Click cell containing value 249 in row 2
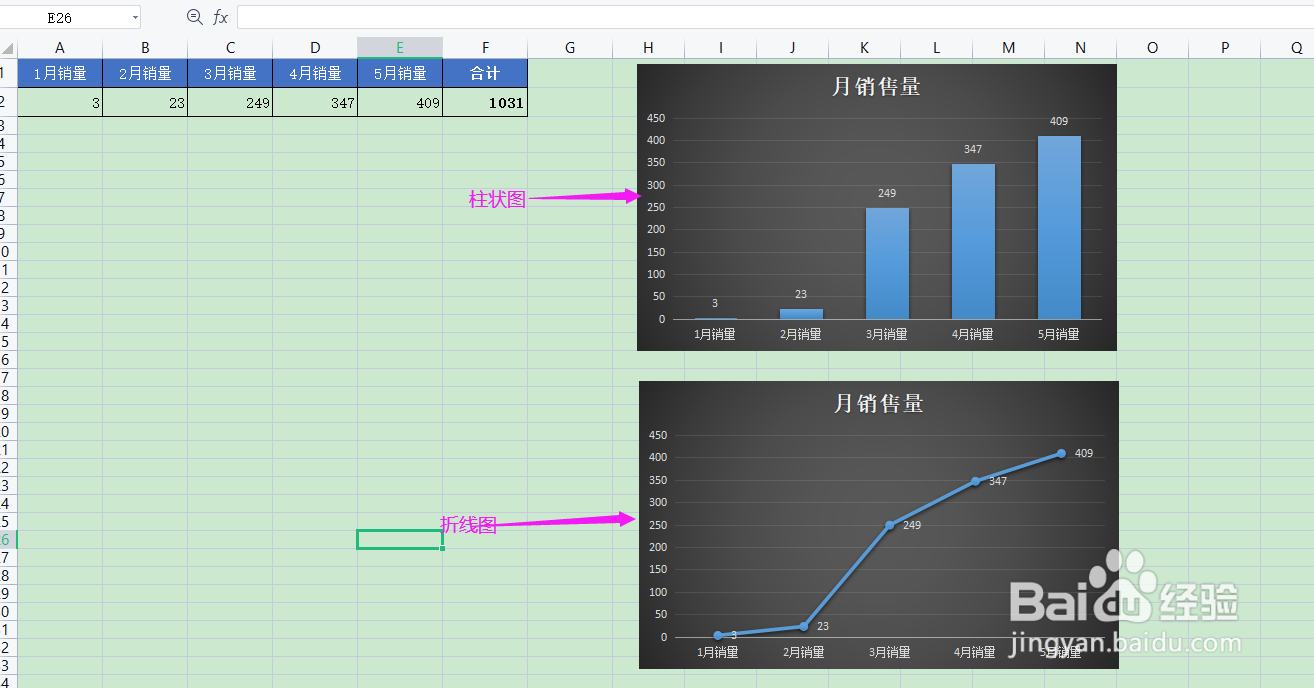The height and width of the screenshot is (688, 1314). tap(230, 102)
